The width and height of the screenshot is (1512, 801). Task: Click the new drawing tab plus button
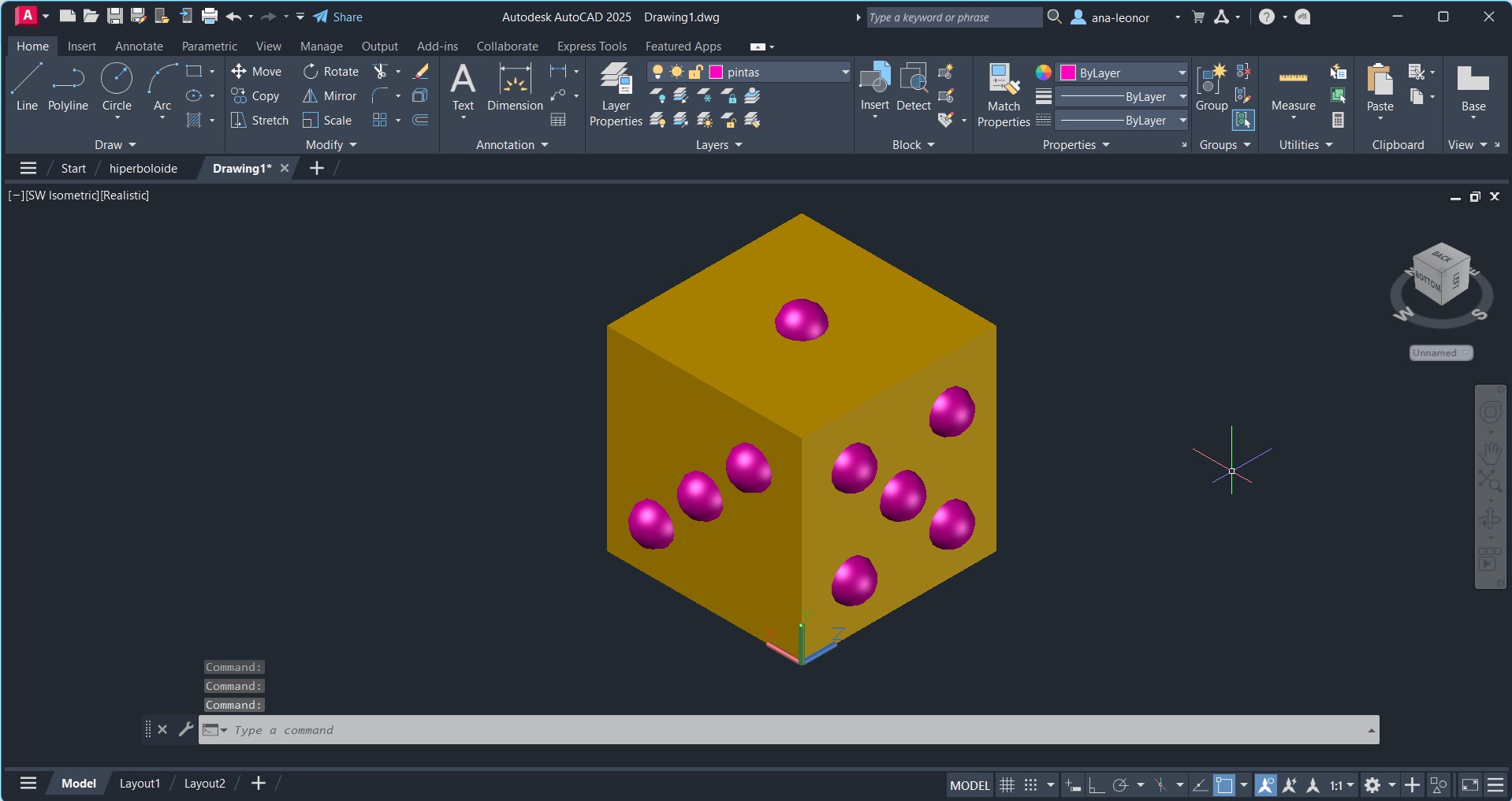click(x=317, y=168)
